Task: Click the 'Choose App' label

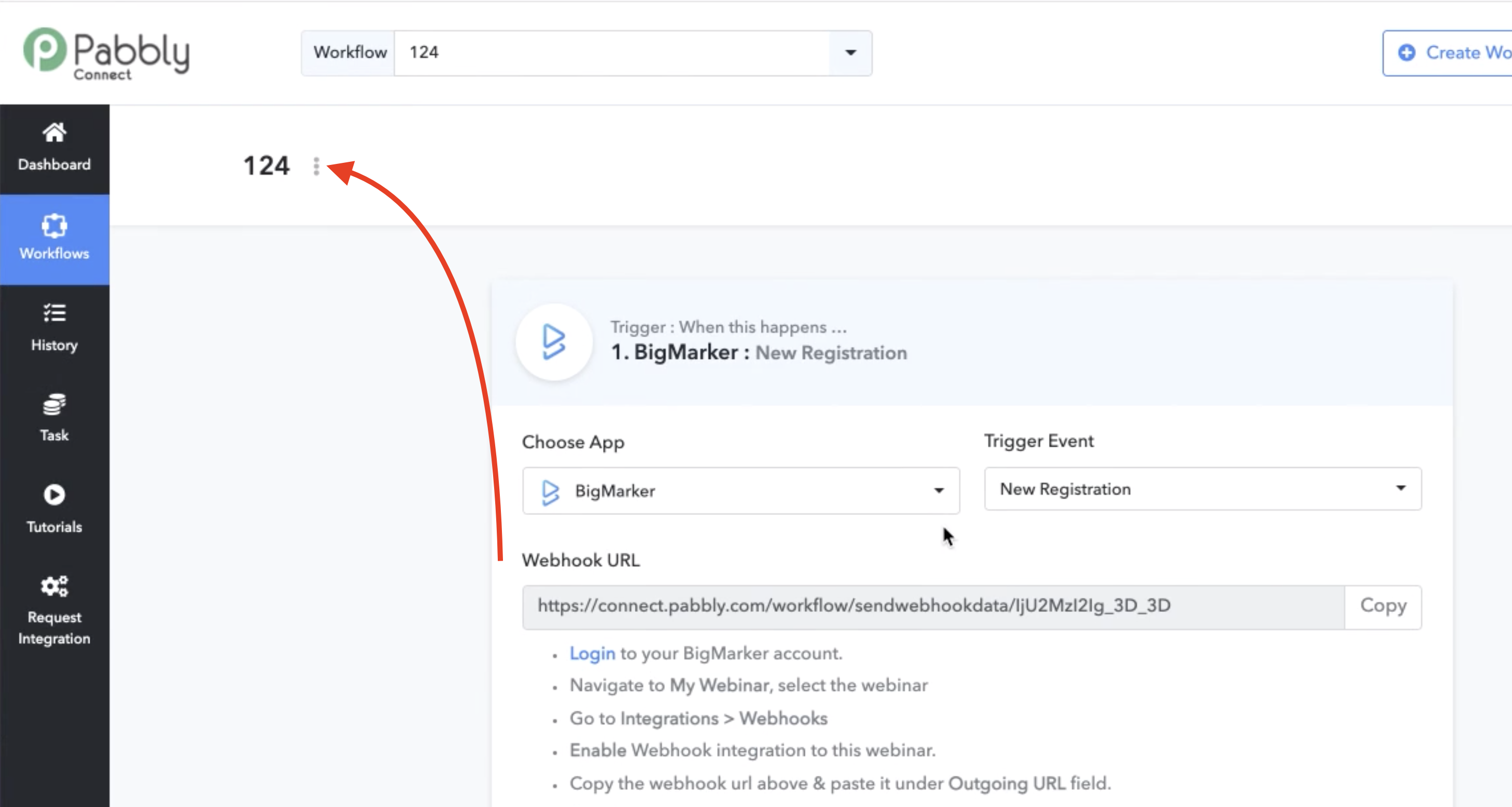Action: 573,442
